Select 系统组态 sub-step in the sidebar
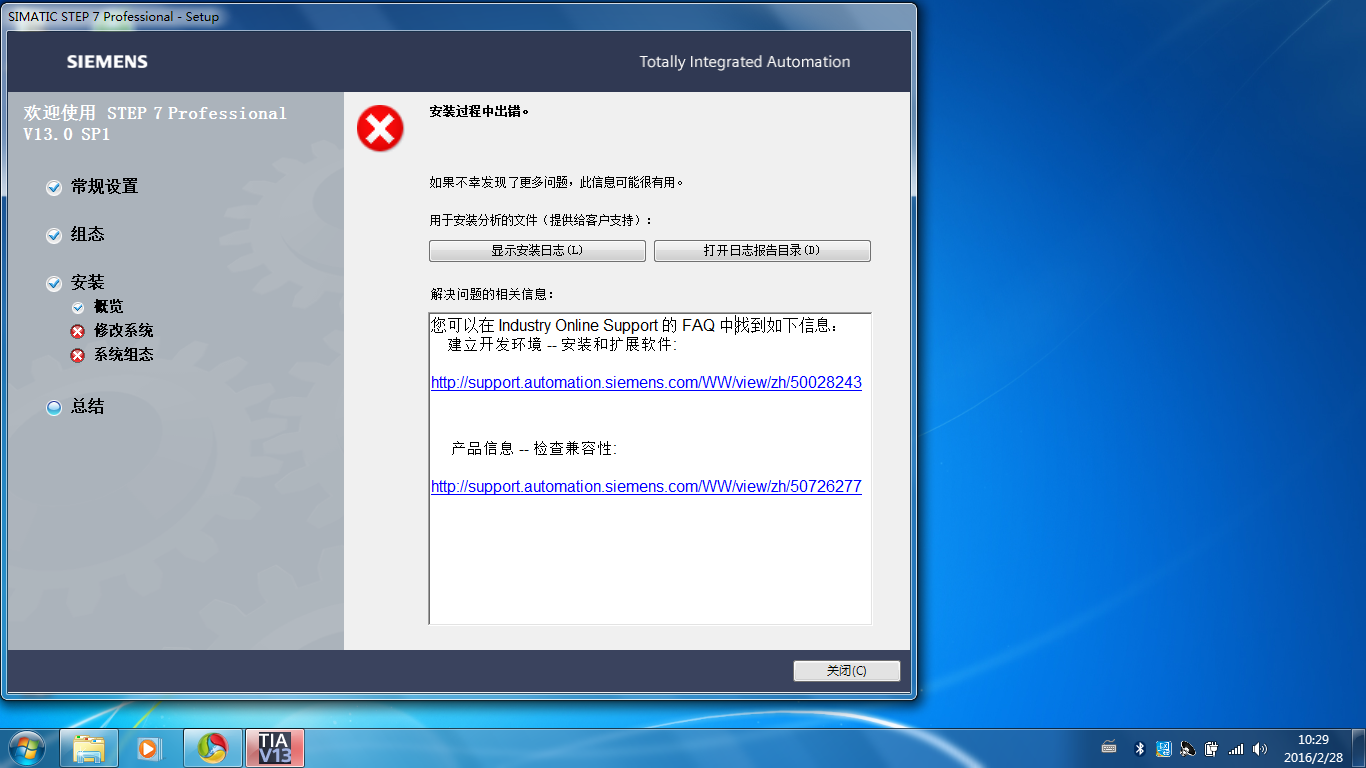 tap(124, 355)
